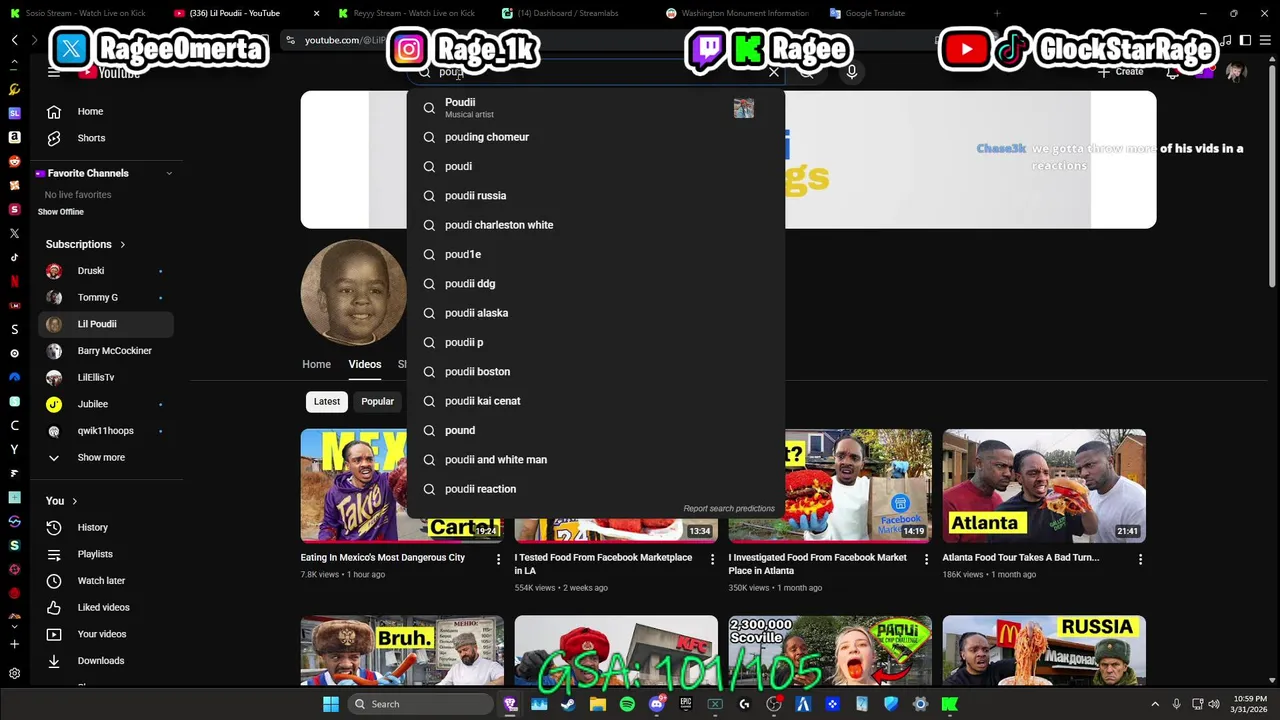The image size is (1280, 720).
Task: Open more options for the Atlanta Food Tour video
Action: point(1140,560)
